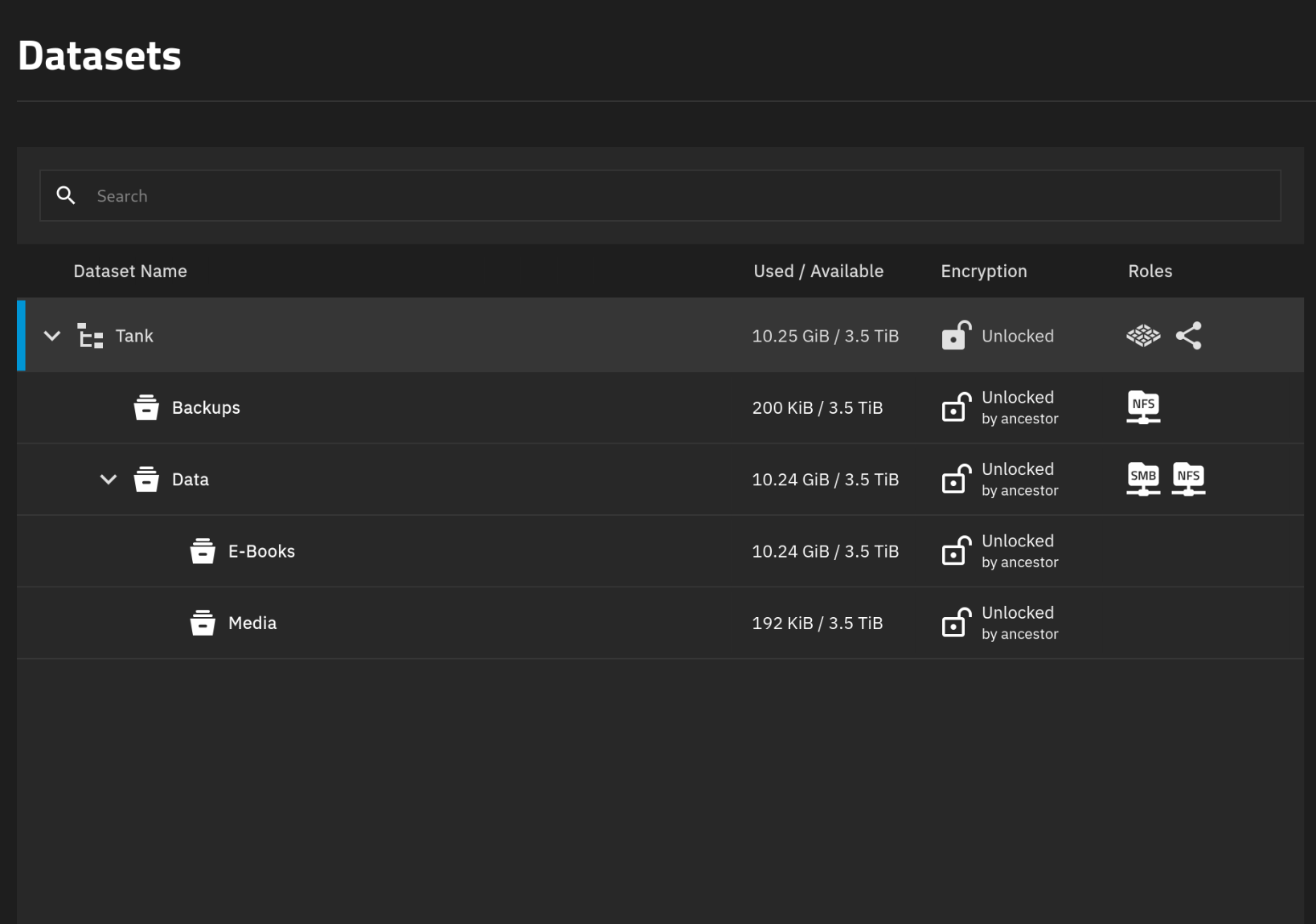Screen dimensions: 1316x924
Task: Open the SMB share icon for Data dataset
Action: [x=1142, y=478]
